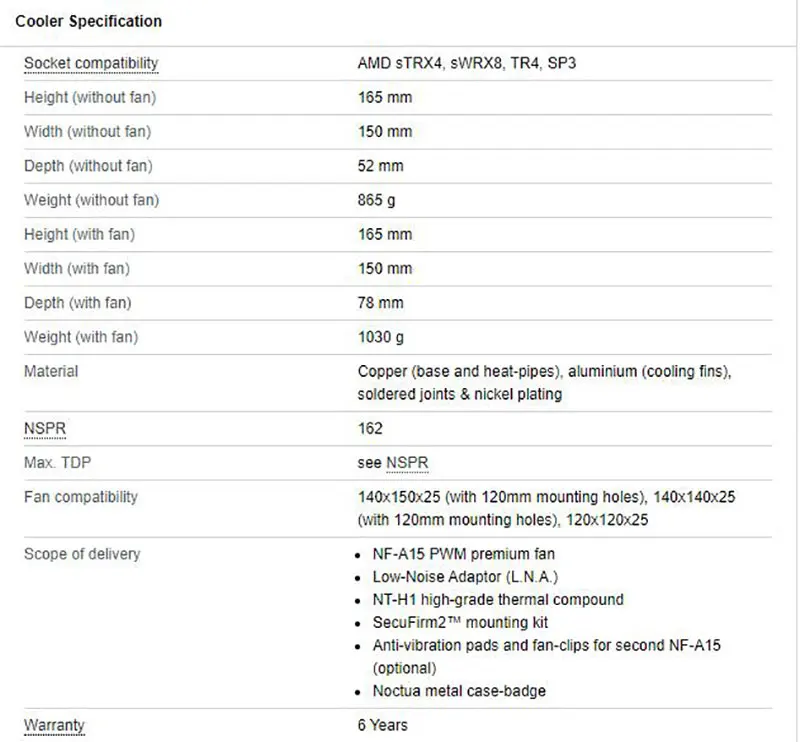This screenshot has width=800, height=742.
Task: Click the Warranty underlined term
Action: click(x=54, y=725)
